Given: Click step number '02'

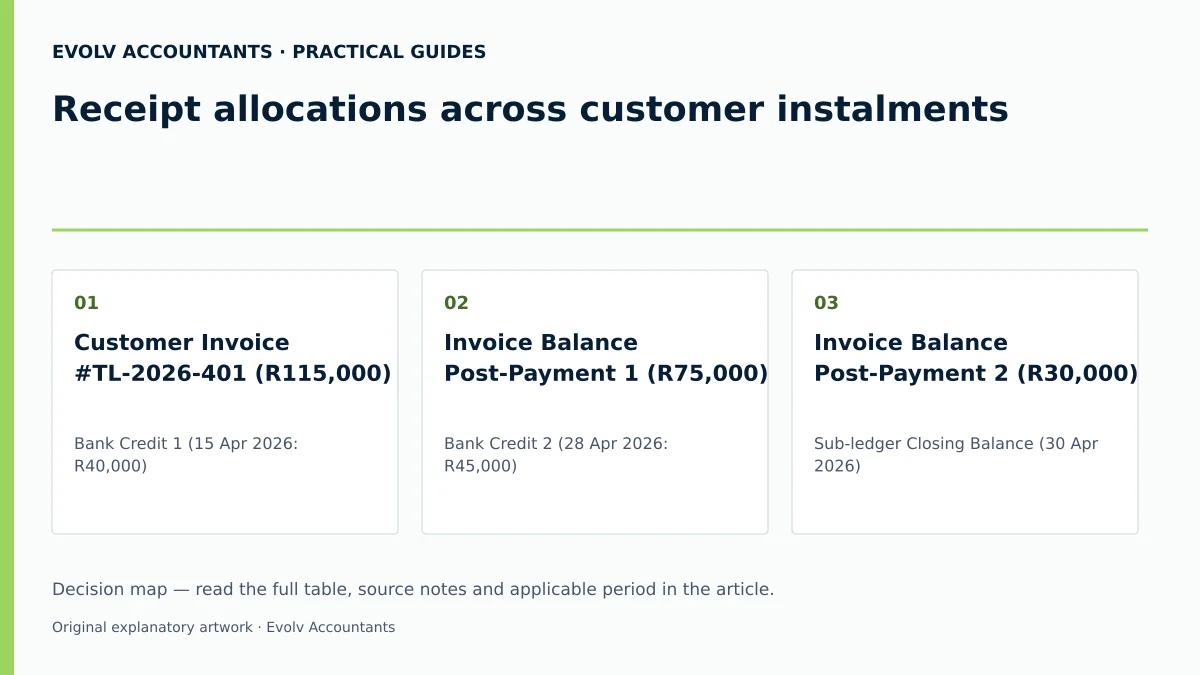Looking at the screenshot, I should (456, 303).
